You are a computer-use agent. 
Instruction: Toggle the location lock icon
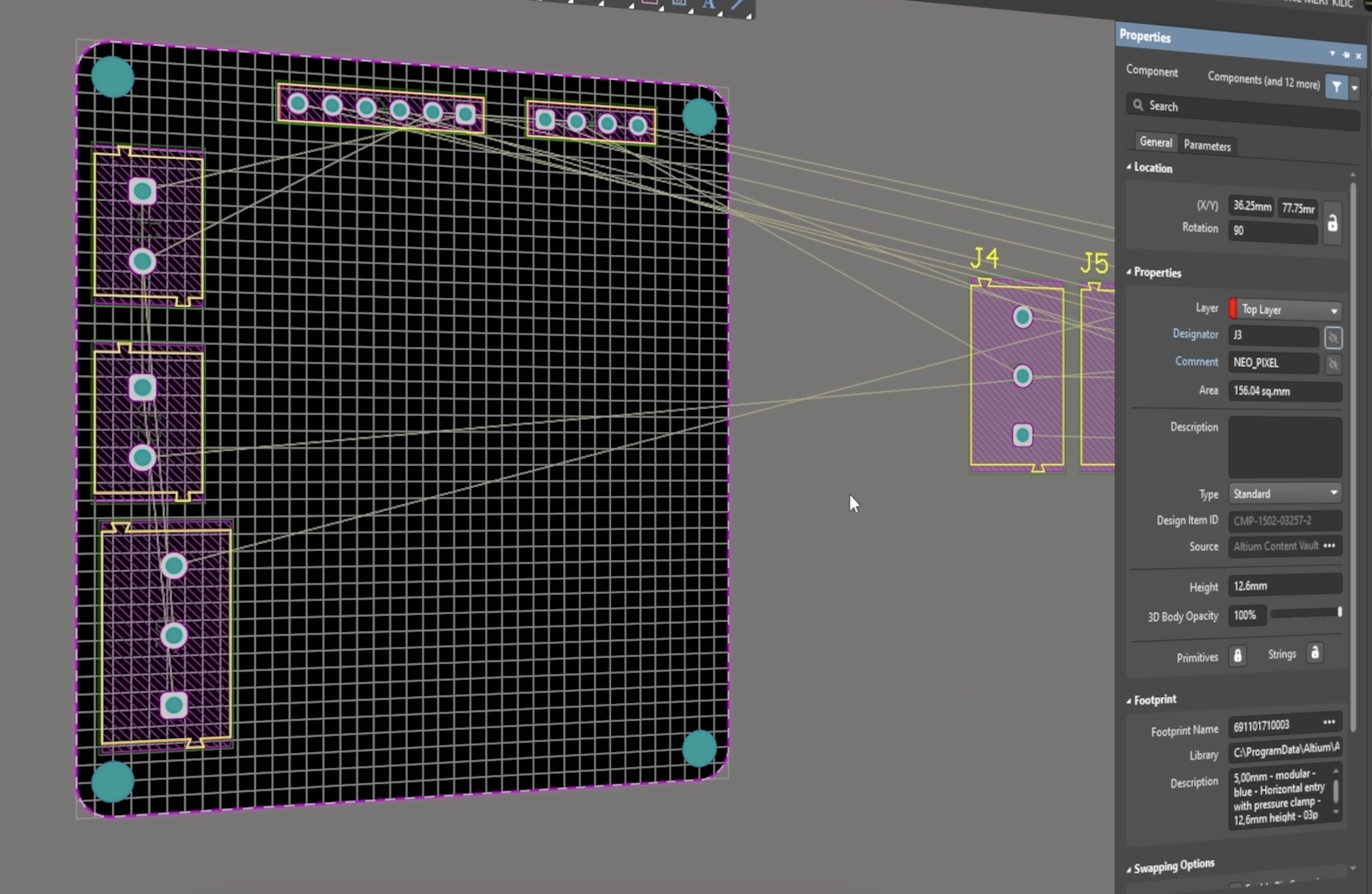pyautogui.click(x=1331, y=224)
